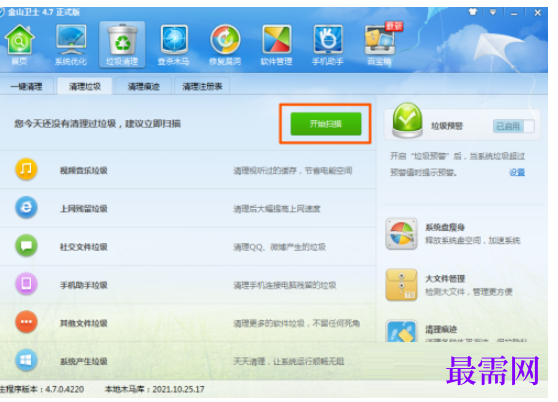Click the green shield checkmark icon
Image resolution: width=558 pixels, height=402 pixels.
click(x=407, y=120)
